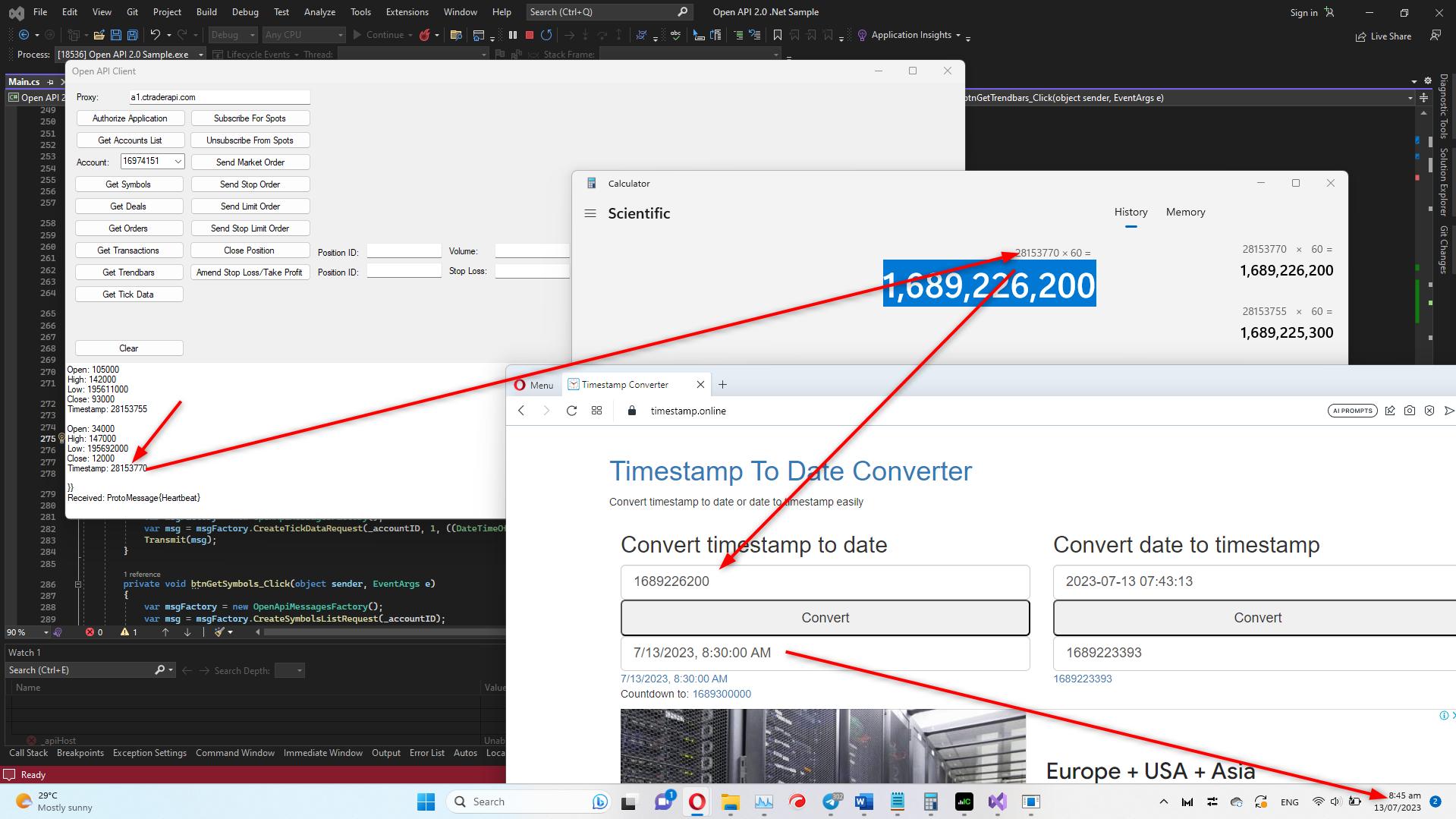Image resolution: width=1456 pixels, height=819 pixels.
Task: Click the Get Trendbars button
Action: (128, 272)
